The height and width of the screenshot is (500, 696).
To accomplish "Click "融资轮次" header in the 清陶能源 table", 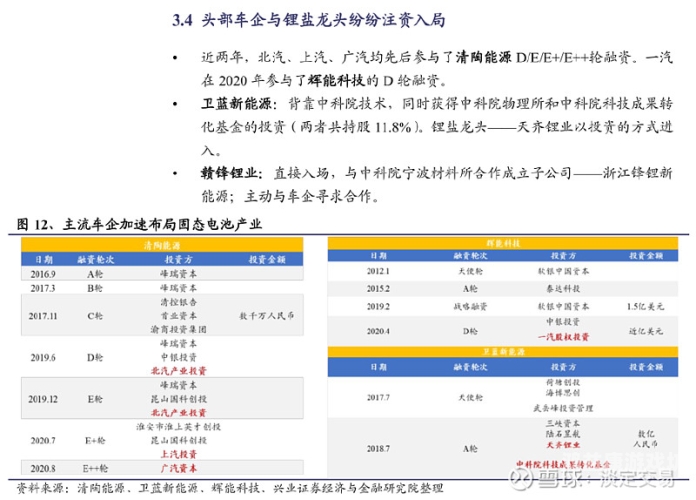I will [95, 259].
